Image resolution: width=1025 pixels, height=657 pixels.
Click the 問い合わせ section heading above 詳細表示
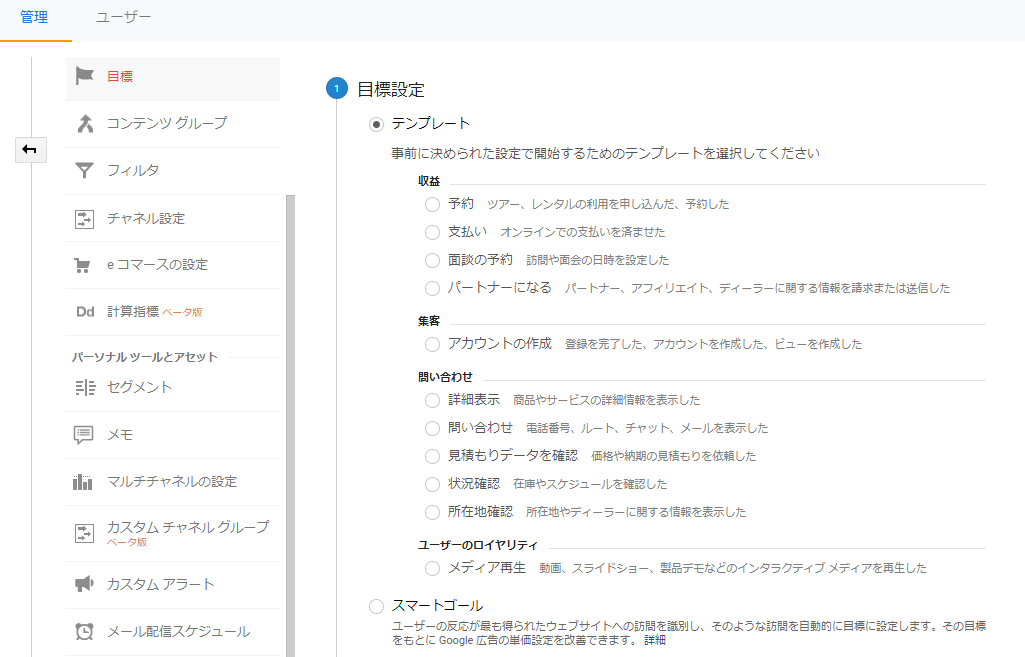click(445, 377)
